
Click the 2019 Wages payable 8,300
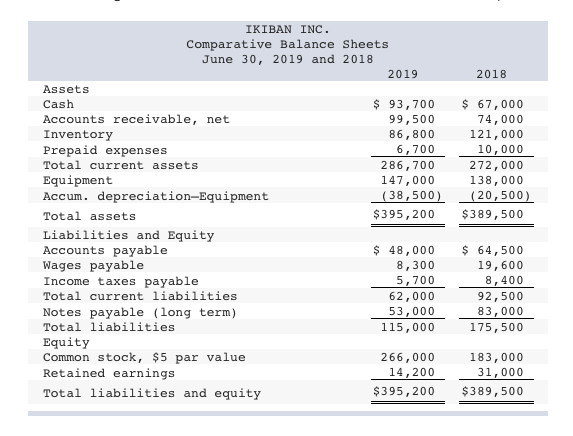[x=416, y=265]
